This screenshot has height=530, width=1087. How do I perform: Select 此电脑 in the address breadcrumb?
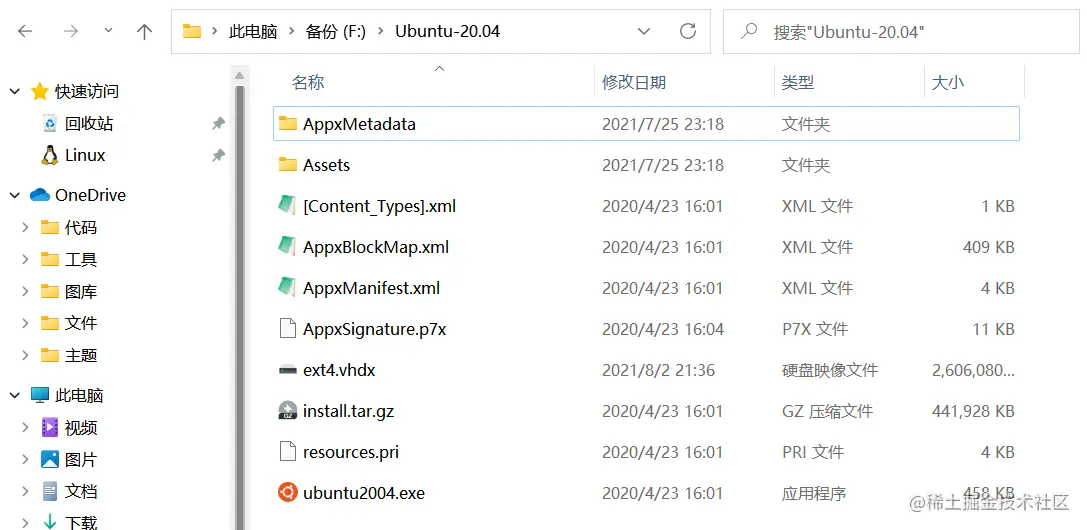[x=253, y=31]
